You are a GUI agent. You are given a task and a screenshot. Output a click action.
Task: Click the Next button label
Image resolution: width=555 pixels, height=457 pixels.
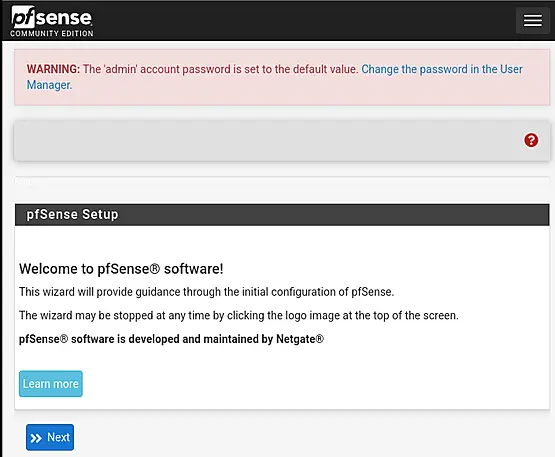[58, 437]
